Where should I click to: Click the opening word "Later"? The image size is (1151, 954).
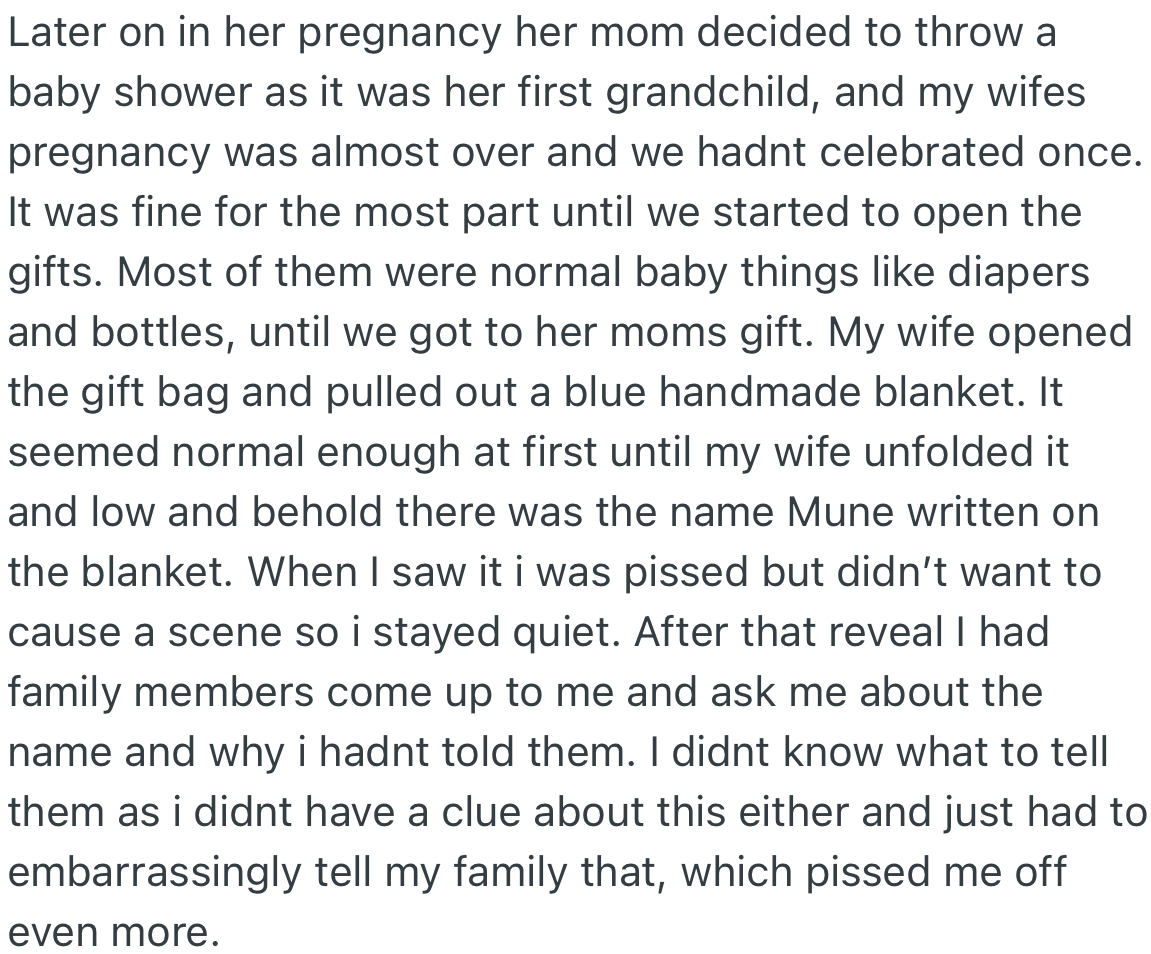[x=54, y=33]
